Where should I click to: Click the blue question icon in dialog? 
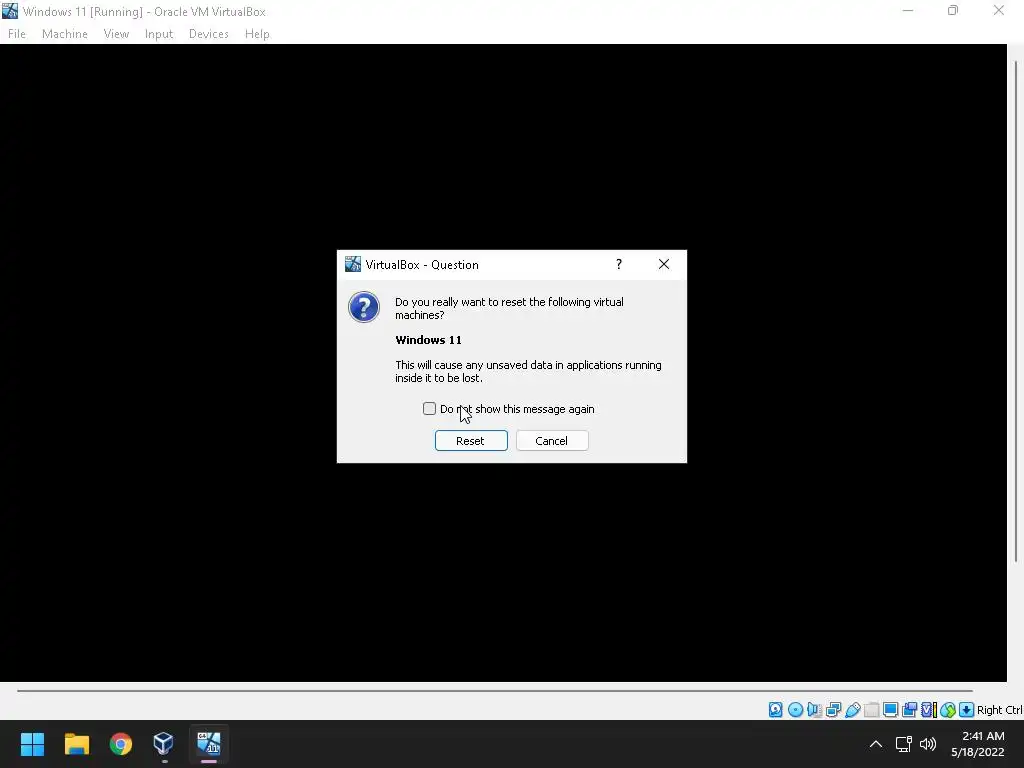[x=364, y=307]
